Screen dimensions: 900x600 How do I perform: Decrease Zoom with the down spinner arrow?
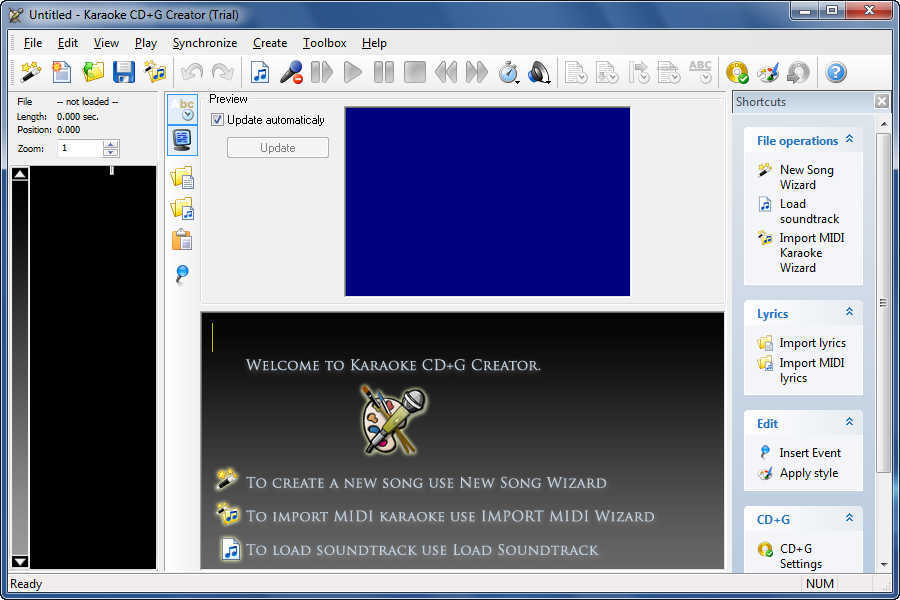[x=111, y=153]
